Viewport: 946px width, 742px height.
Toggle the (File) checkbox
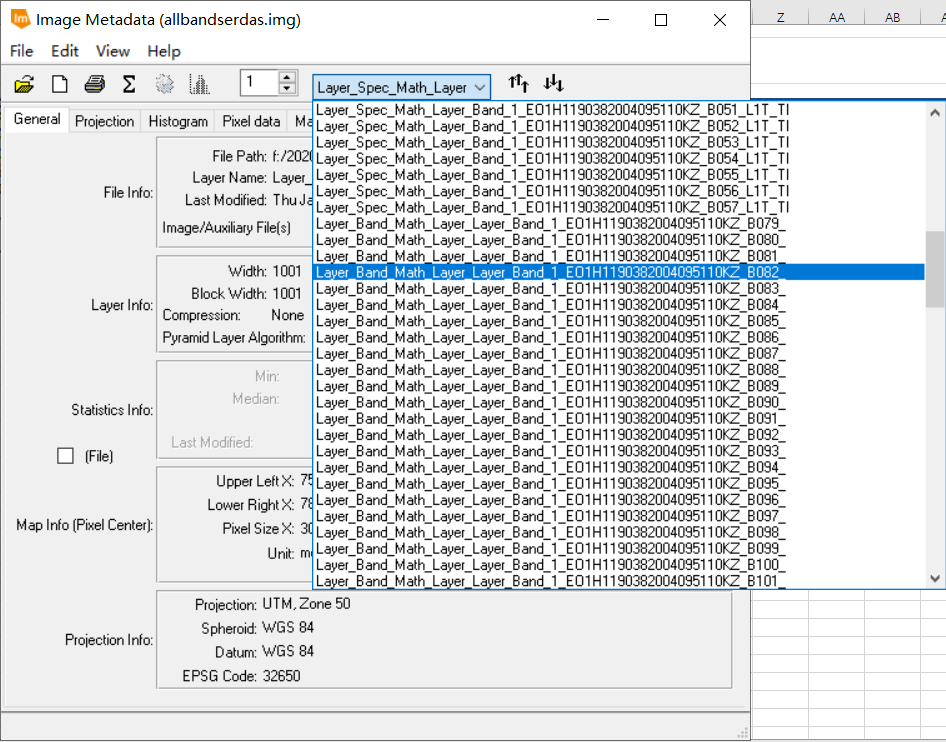(65, 456)
